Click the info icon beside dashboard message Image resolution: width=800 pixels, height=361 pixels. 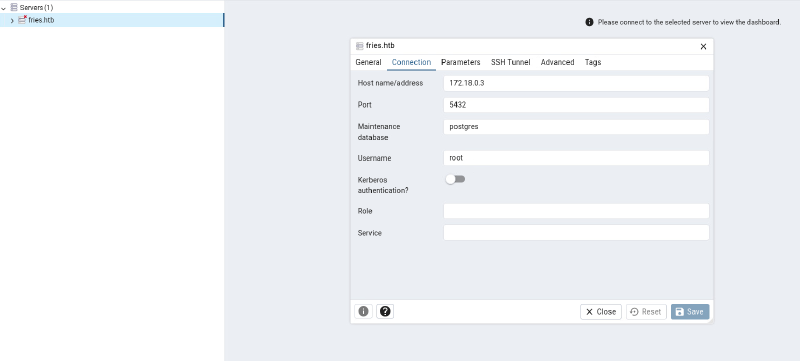tap(589, 22)
